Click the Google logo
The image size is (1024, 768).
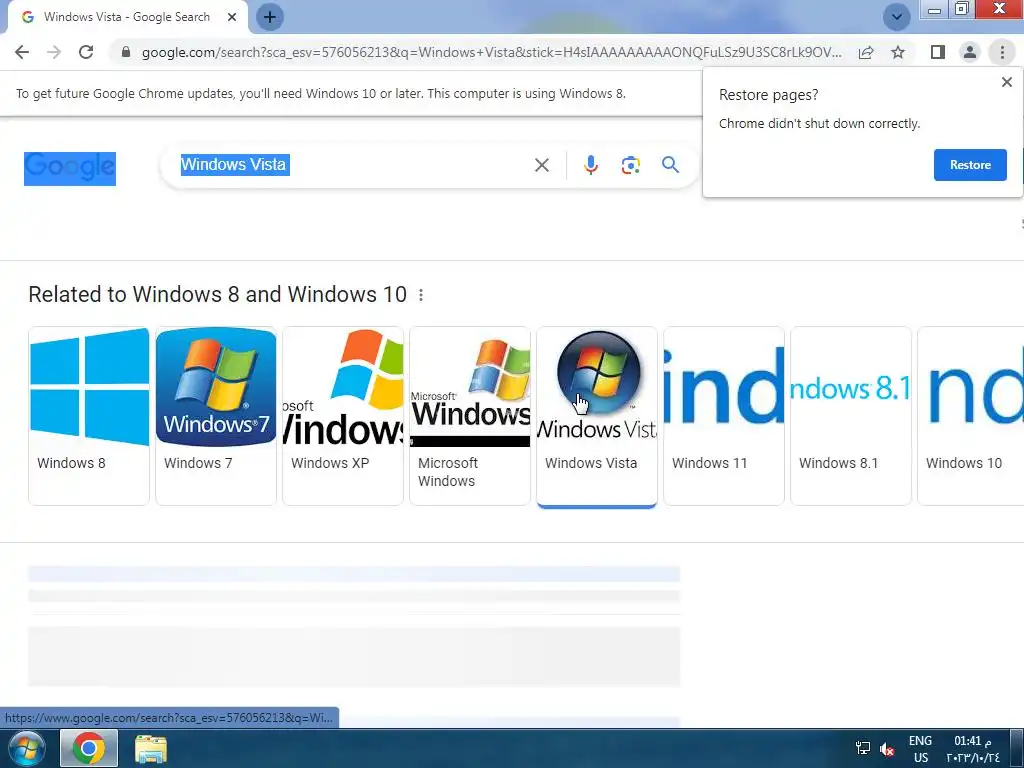[x=70, y=168]
